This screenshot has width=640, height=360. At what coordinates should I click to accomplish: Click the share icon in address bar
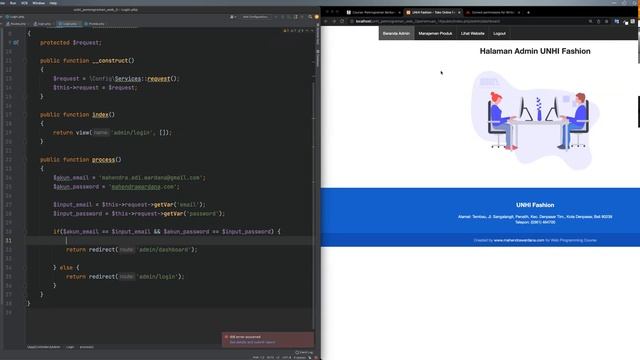[598, 21]
